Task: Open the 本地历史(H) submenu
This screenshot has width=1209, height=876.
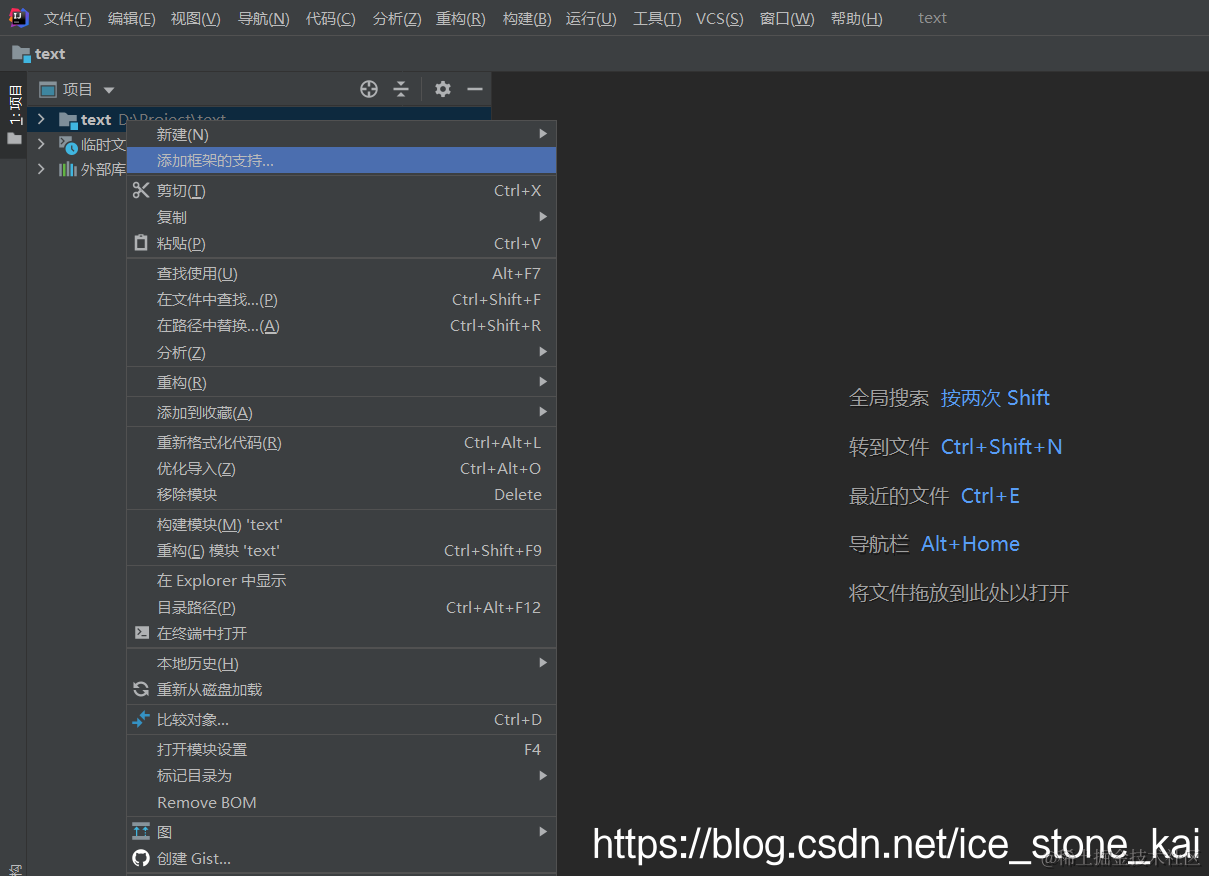Action: coord(341,663)
